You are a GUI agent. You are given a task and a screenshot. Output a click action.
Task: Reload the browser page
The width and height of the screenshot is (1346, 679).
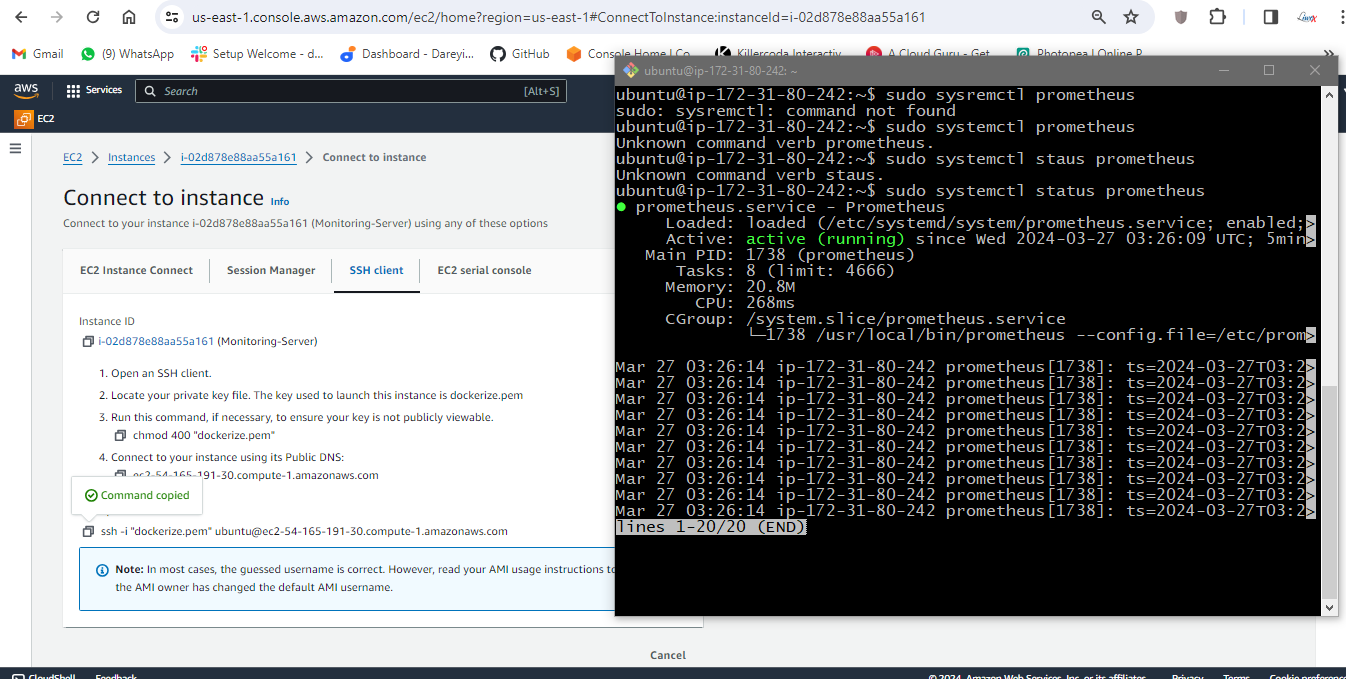point(93,17)
